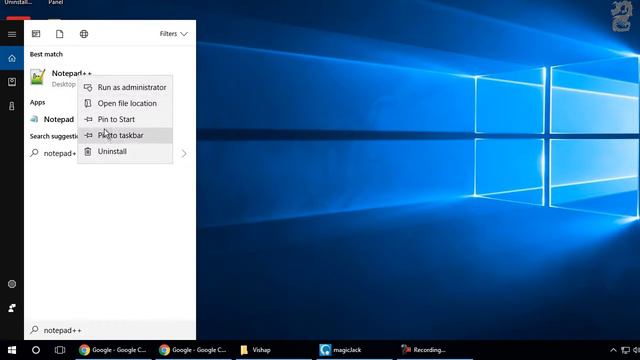
Task: Filter results by Documents icon
Action: 60,34
